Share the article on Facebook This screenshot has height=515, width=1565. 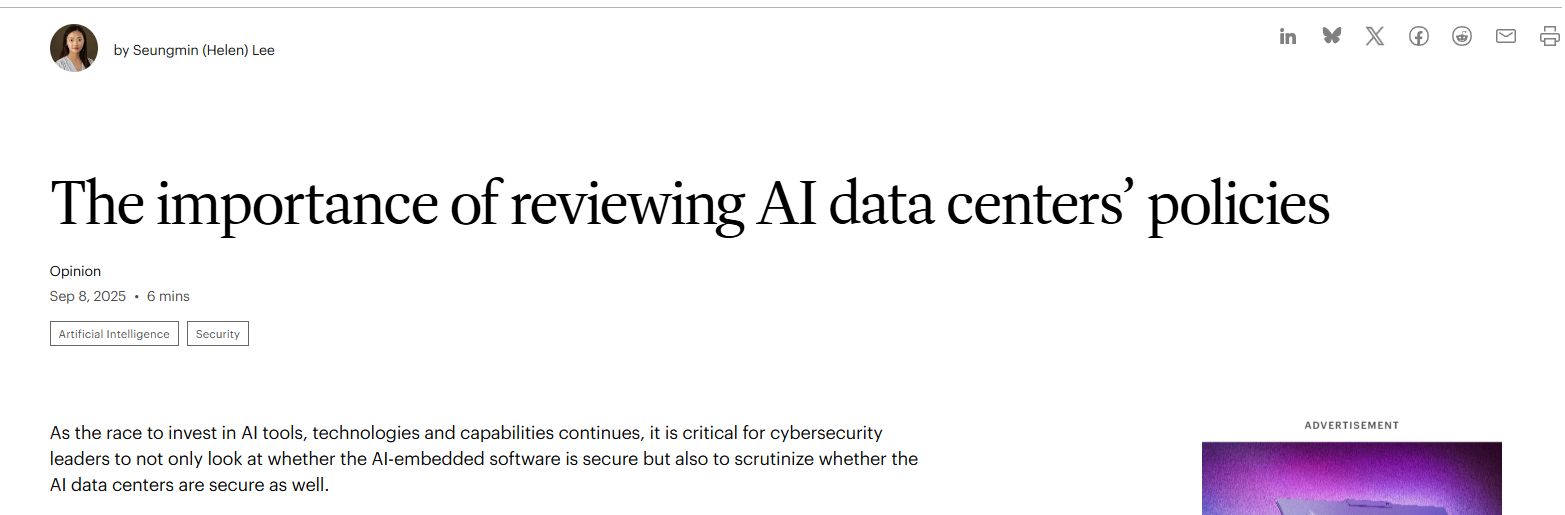point(1418,37)
